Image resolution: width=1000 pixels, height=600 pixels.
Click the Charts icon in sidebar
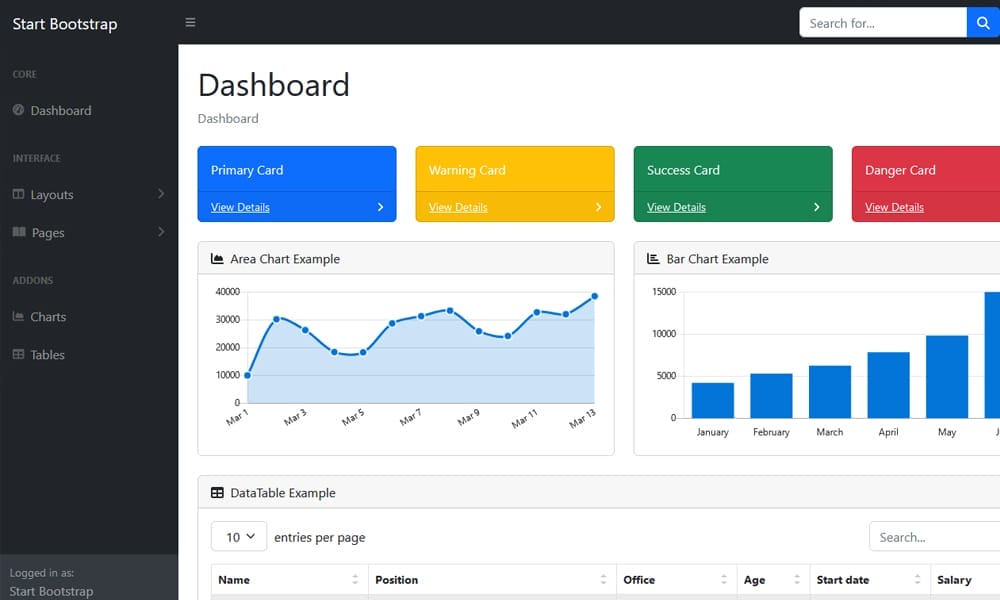click(x=18, y=316)
